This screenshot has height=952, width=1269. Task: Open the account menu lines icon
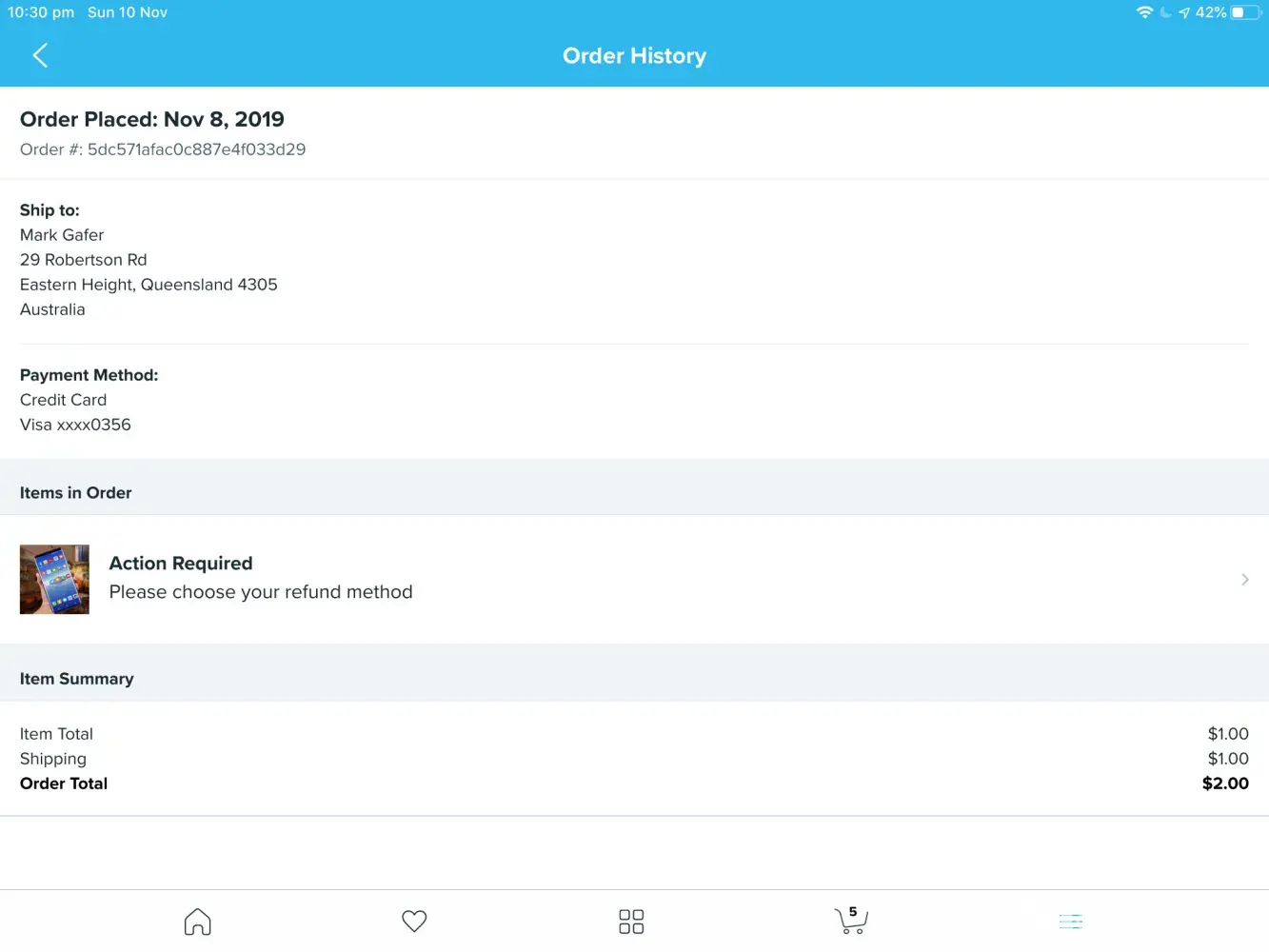(1071, 922)
